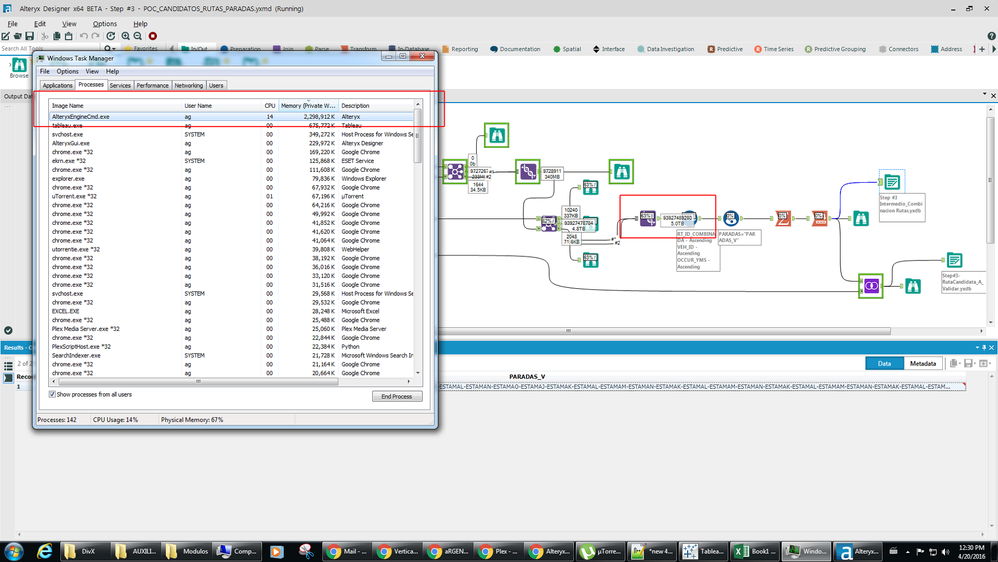Click the Undo arrow in toolbar
The height and width of the screenshot is (562, 998).
(x=83, y=36)
